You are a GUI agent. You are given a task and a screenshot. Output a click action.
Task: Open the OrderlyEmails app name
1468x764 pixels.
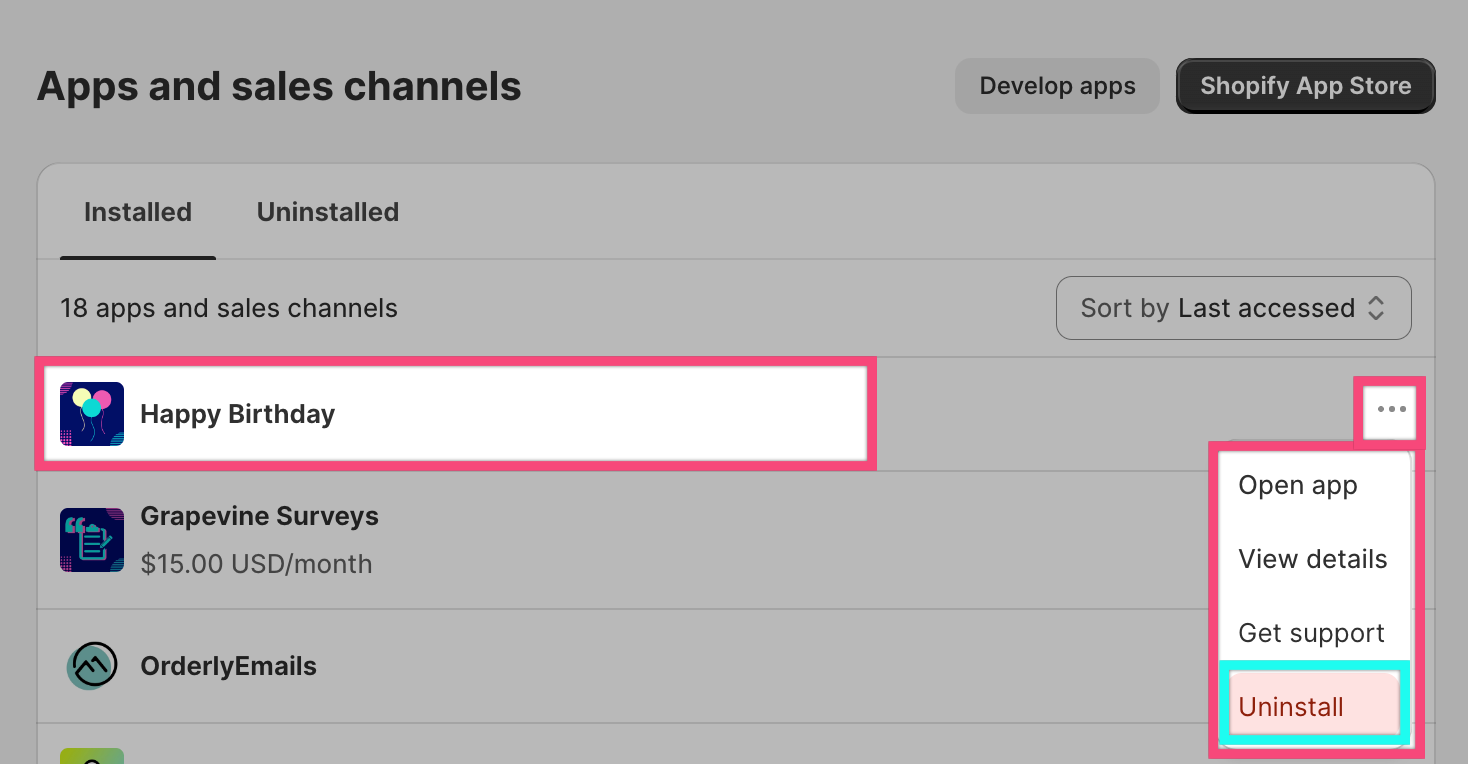[228, 666]
